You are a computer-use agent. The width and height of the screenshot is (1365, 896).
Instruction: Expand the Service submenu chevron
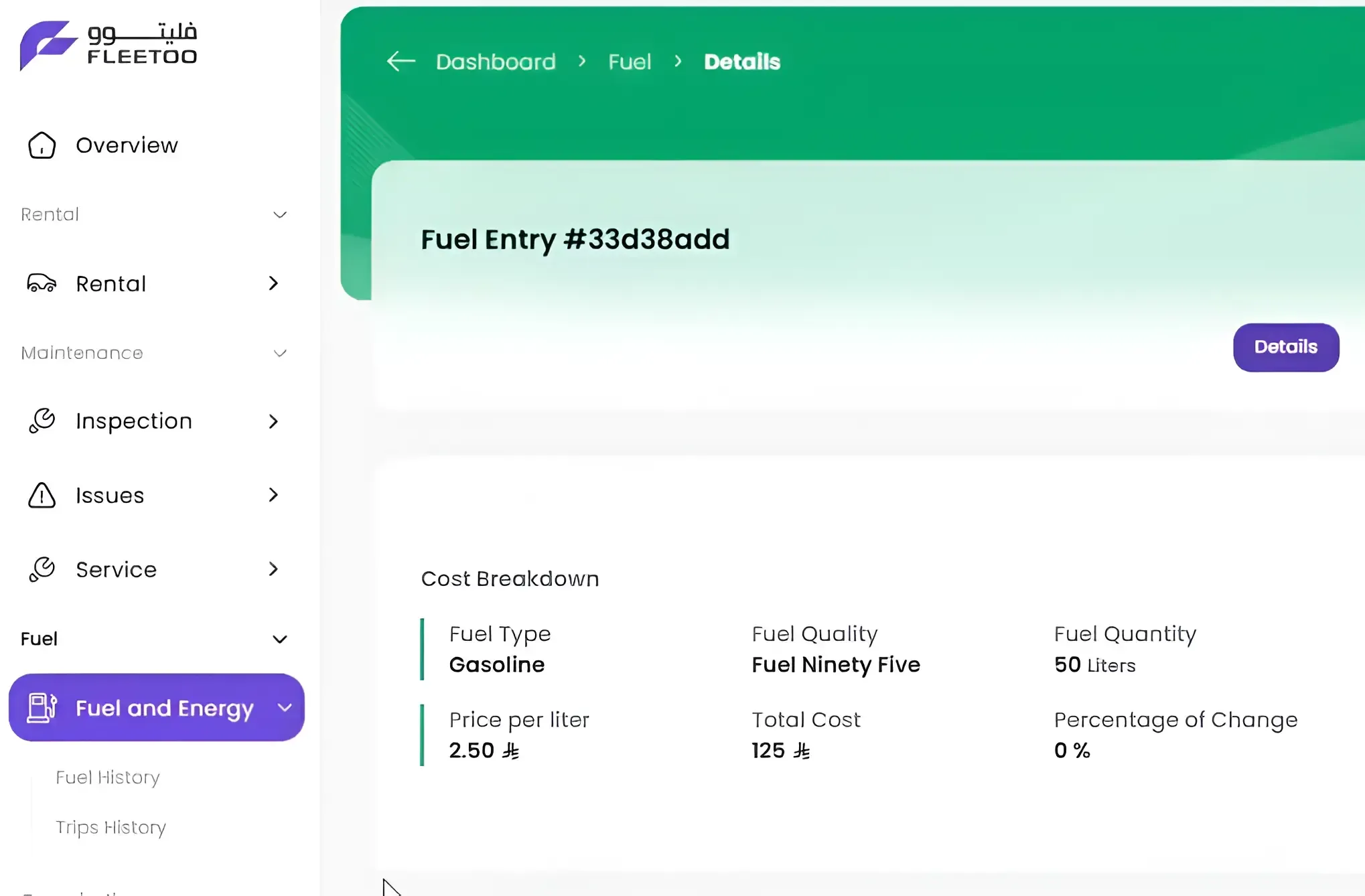click(273, 569)
